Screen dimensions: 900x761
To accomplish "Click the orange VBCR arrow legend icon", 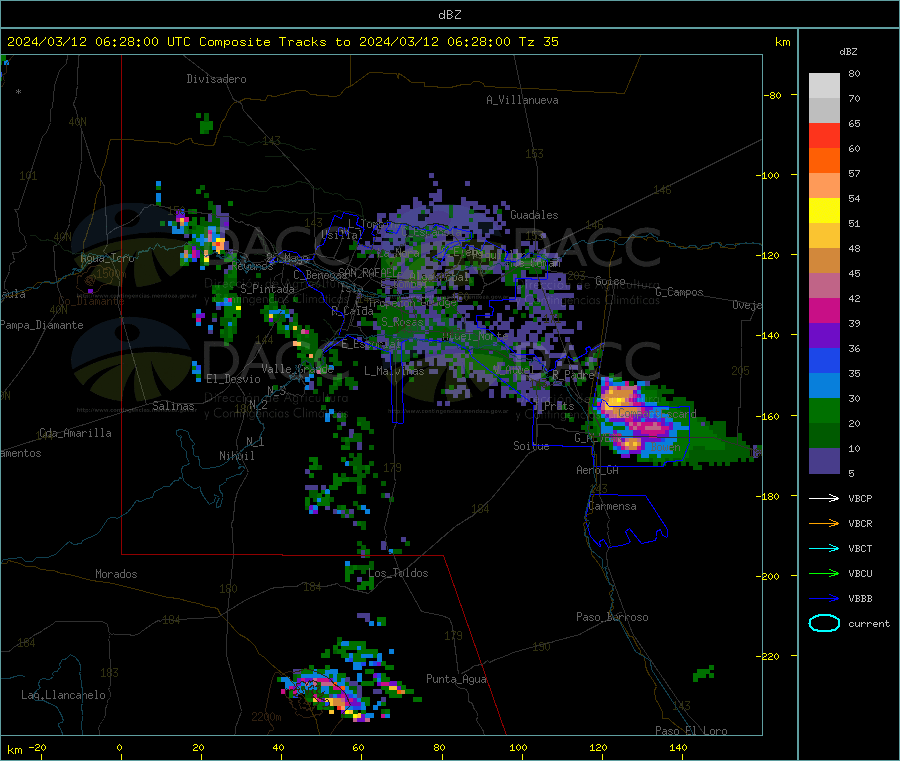I will [x=824, y=523].
